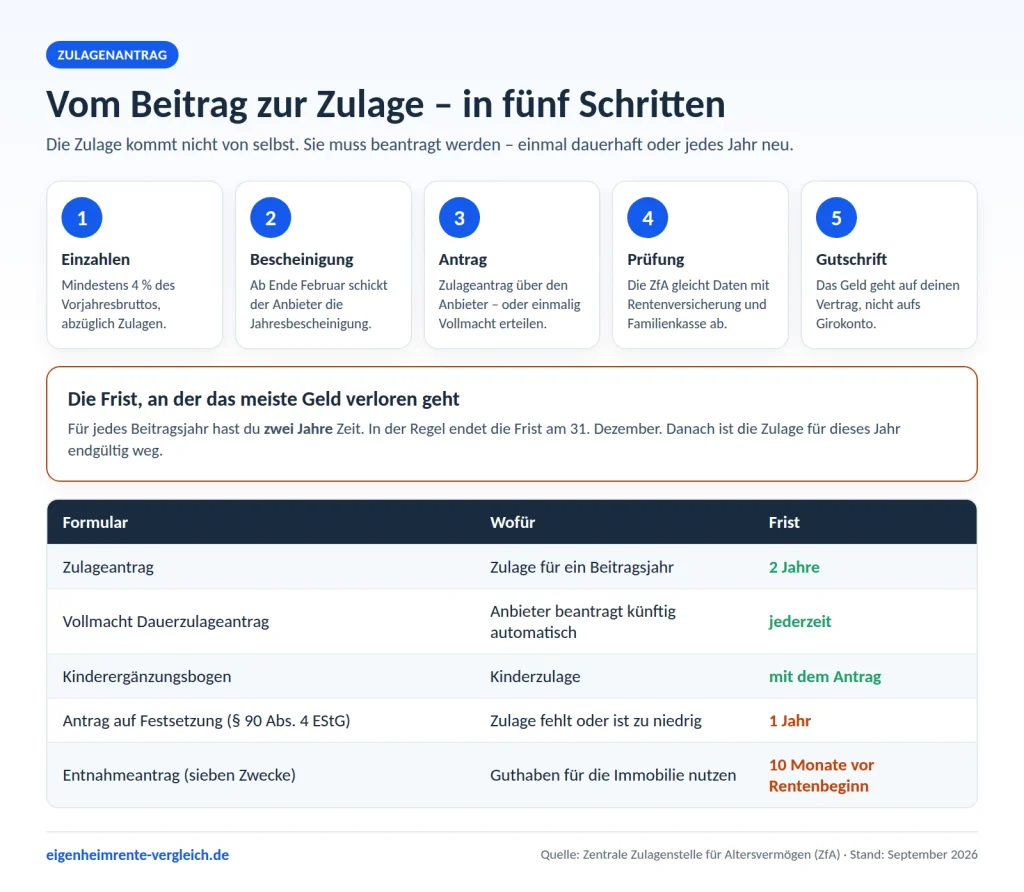Click '10 Monate vor Rentenbeginn' deadline value
The height and width of the screenshot is (892, 1024).
[821, 775]
